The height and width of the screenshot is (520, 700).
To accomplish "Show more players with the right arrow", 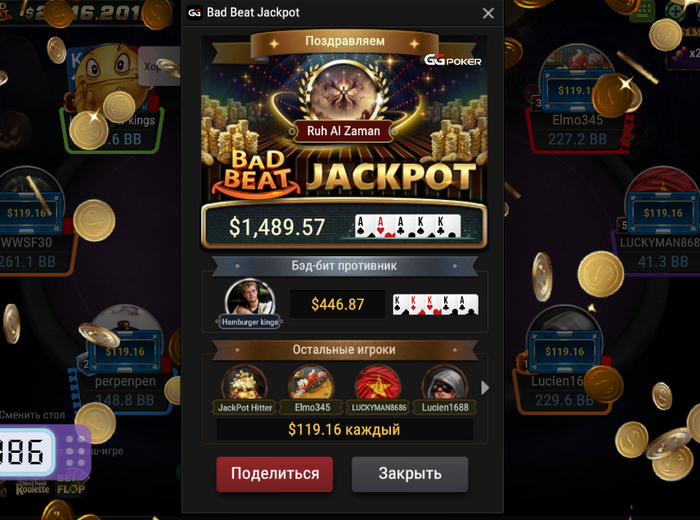I will point(485,388).
